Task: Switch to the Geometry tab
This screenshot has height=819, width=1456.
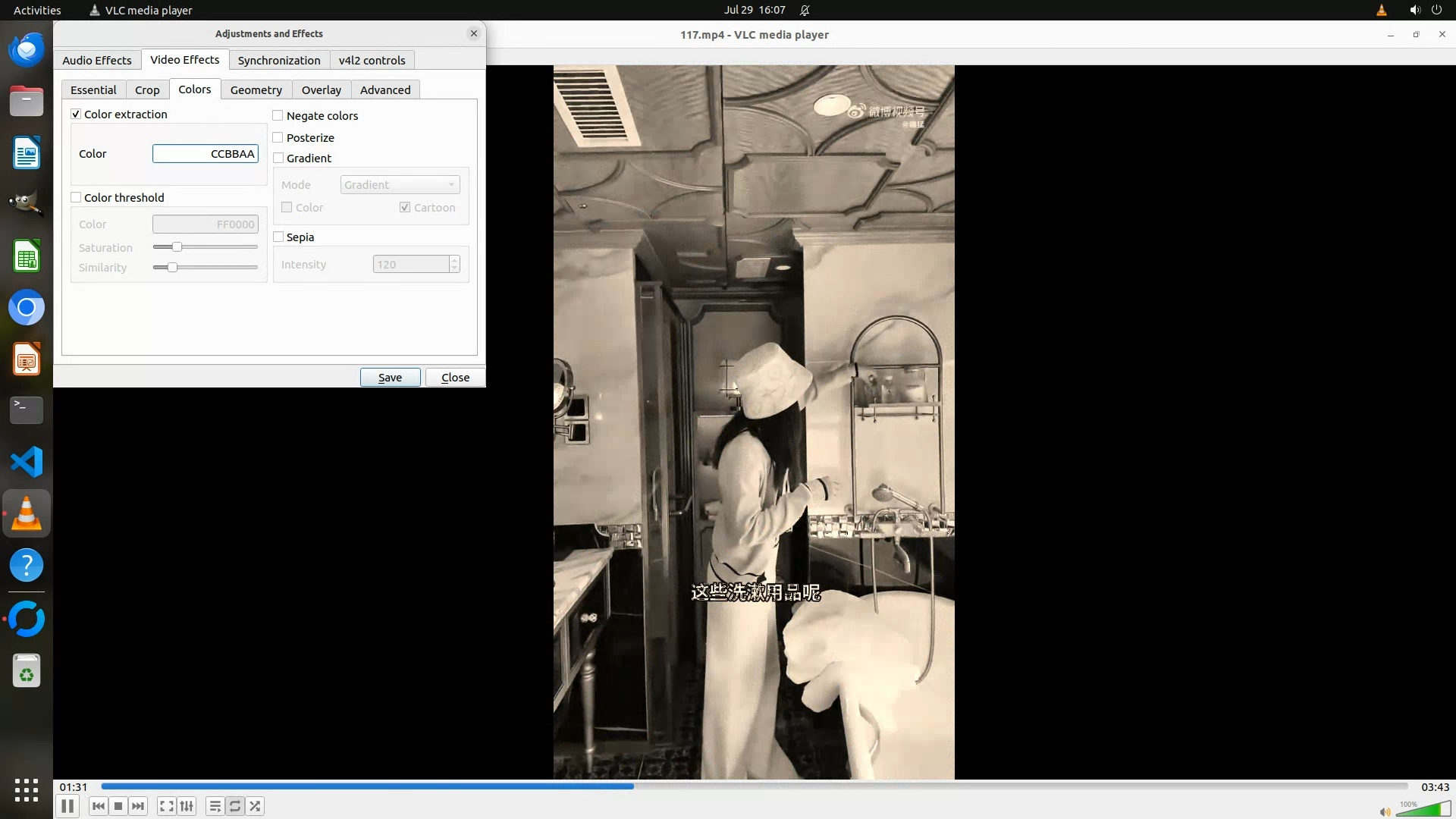Action: coord(256,90)
